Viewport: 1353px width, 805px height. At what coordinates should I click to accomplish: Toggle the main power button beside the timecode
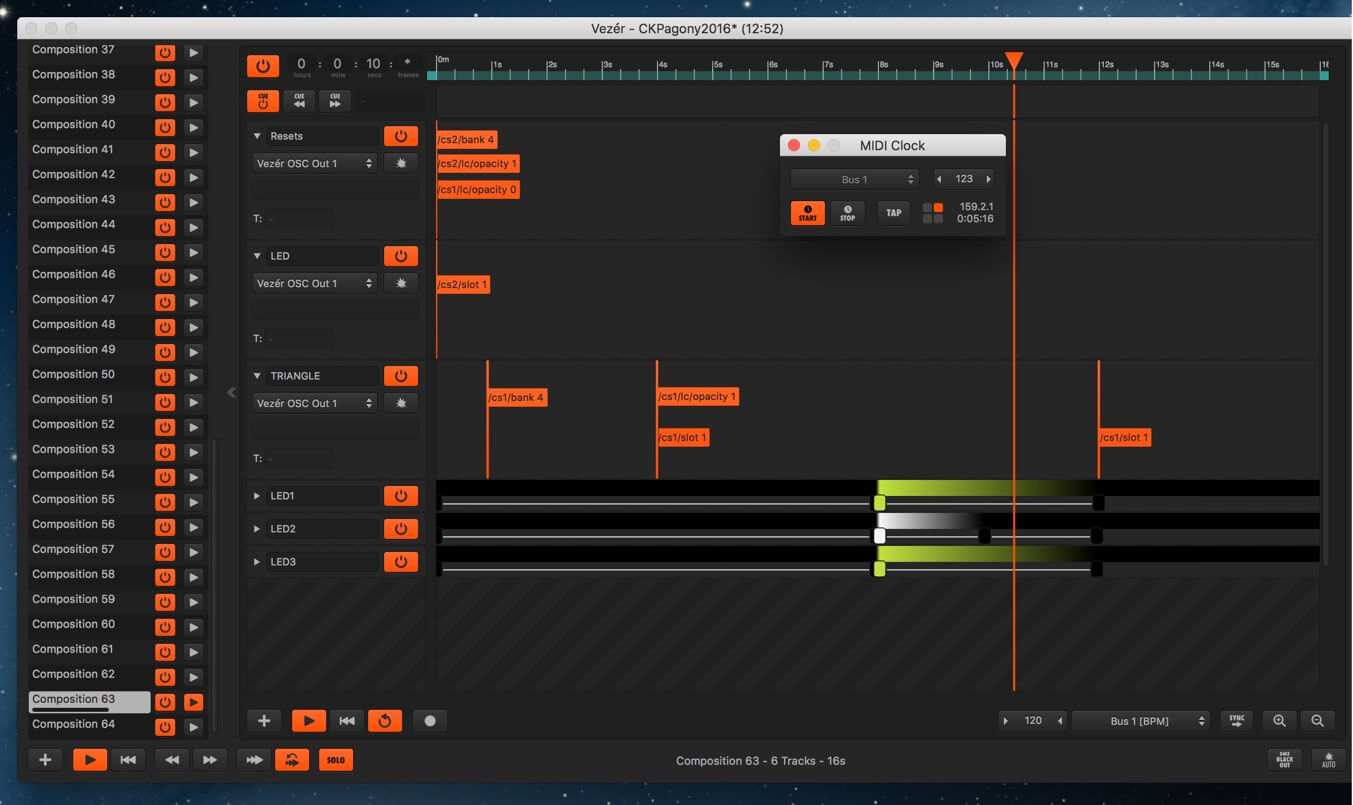pos(262,66)
